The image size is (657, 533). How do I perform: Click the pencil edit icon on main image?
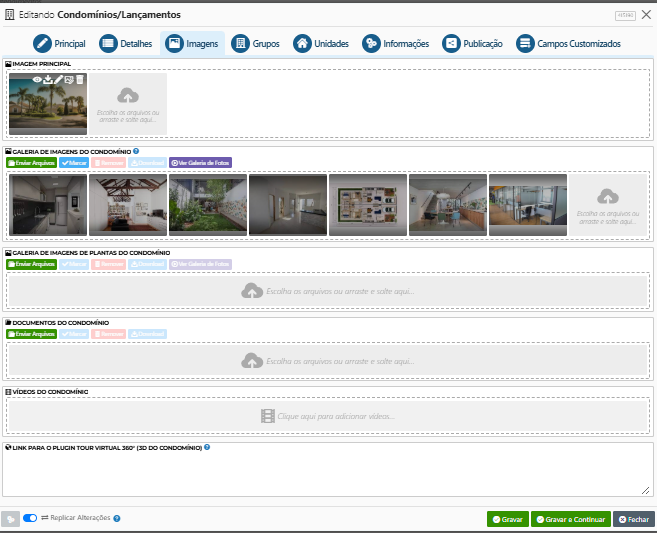pos(59,80)
